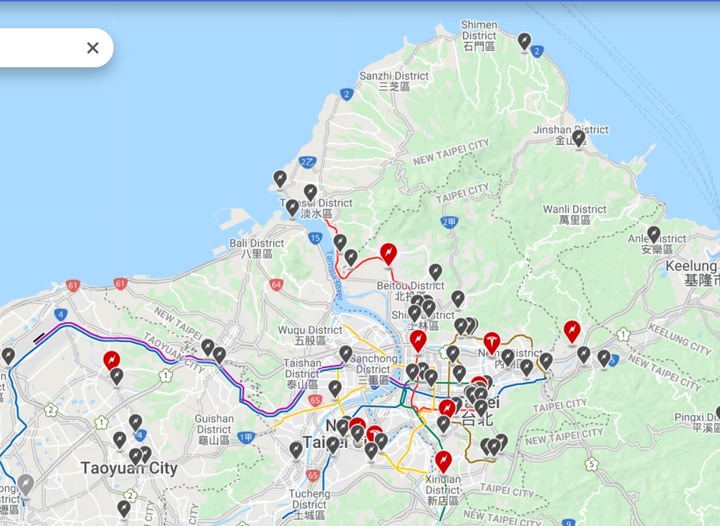Open the red charger pin in northern Taoyuan
The width and height of the screenshot is (720, 526).
(x=112, y=361)
